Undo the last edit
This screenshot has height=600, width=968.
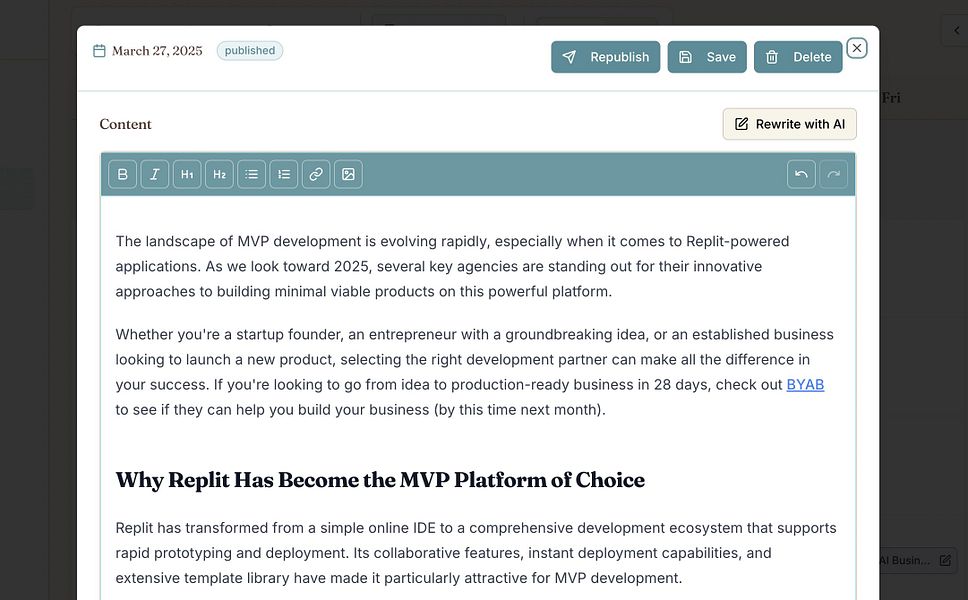coord(801,173)
